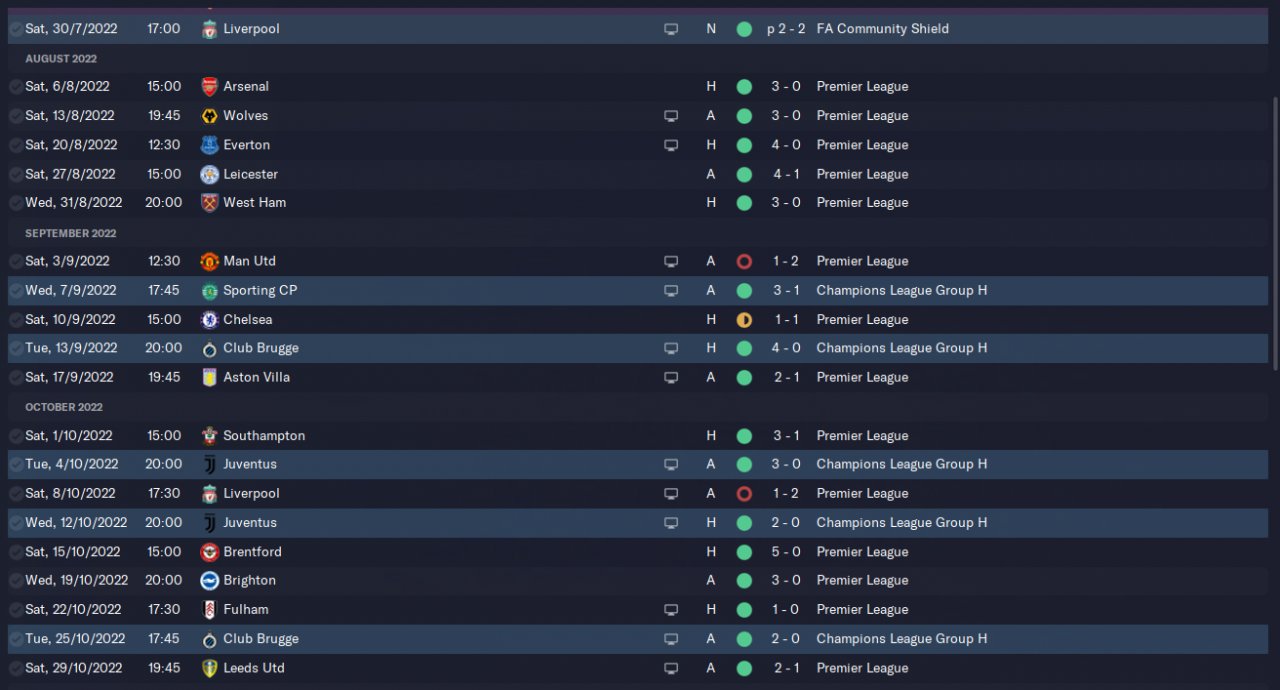Screen dimensions: 1280x690
Task: Click draw indicator on Chelsea match
Action: (744, 320)
